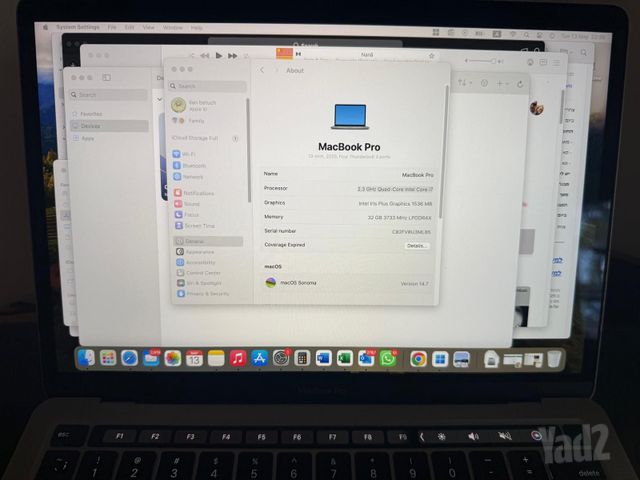Select Favorites in the left window sidebar
The width and height of the screenshot is (640, 480).
87,114
